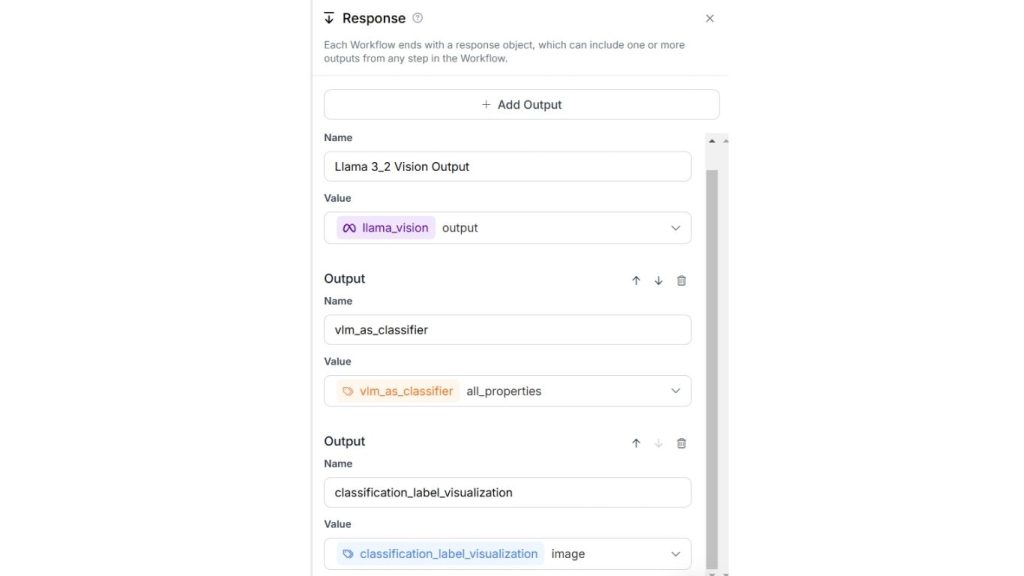
Task: Delete the classification_label_visualization output
Action: [x=682, y=443]
